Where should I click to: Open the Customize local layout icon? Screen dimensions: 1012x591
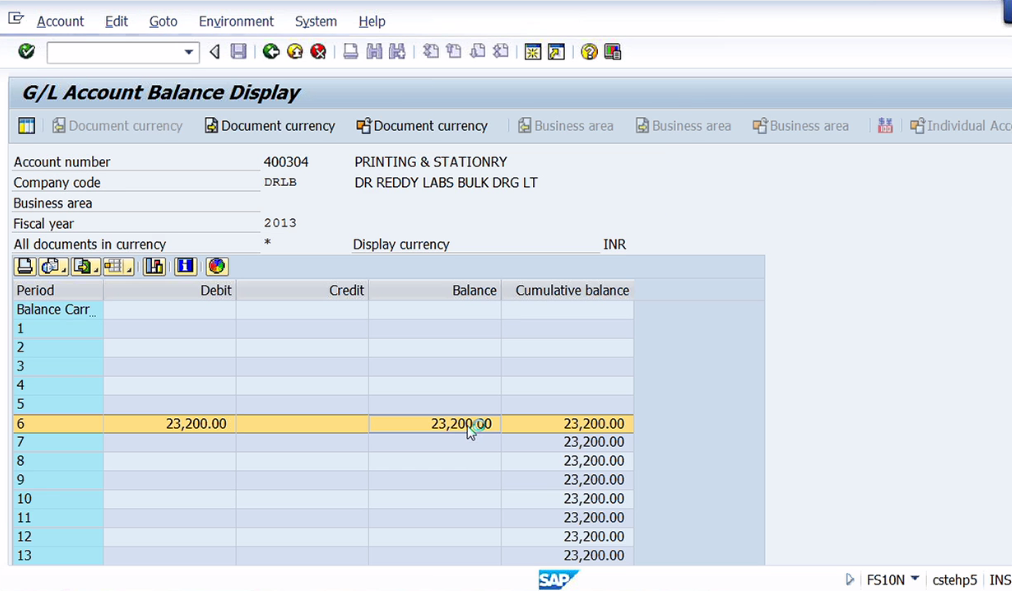click(612, 52)
